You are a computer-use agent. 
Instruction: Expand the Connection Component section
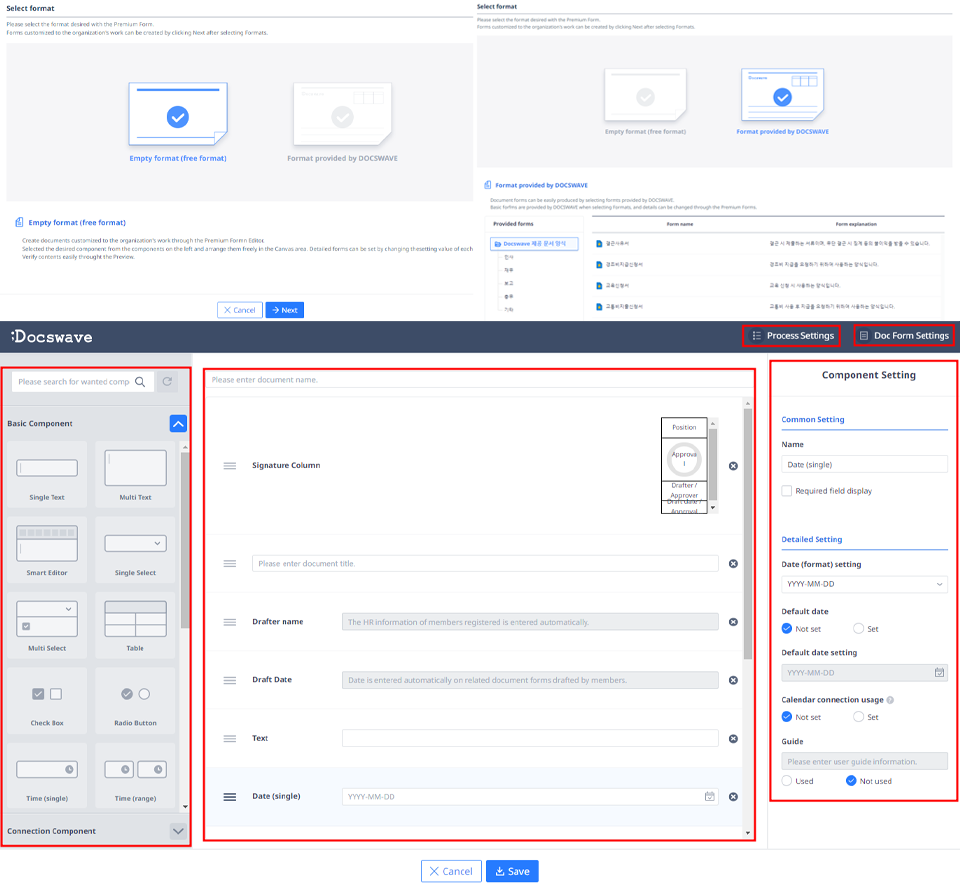click(x=178, y=832)
